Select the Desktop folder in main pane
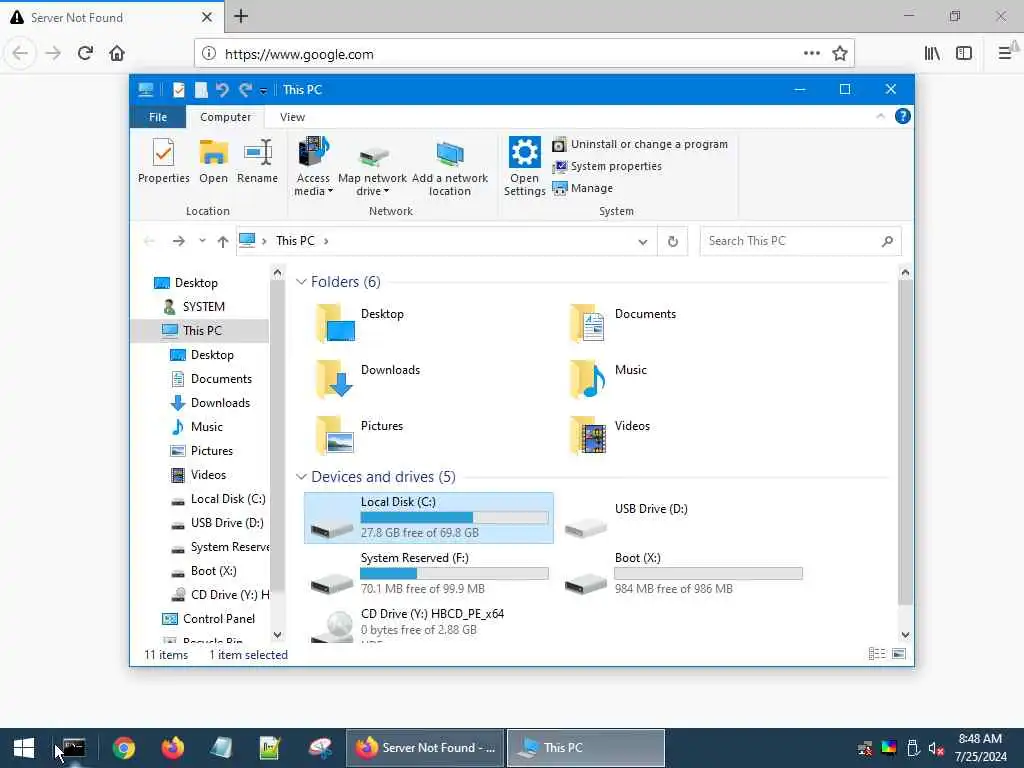Image resolution: width=1024 pixels, height=768 pixels. [359, 323]
